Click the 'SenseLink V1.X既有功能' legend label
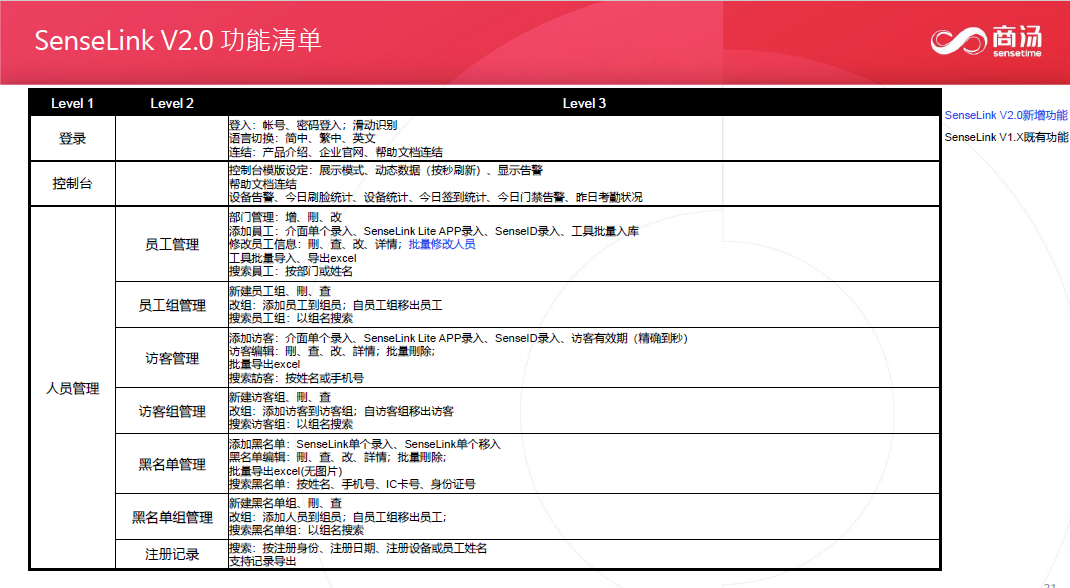 click(1006, 137)
